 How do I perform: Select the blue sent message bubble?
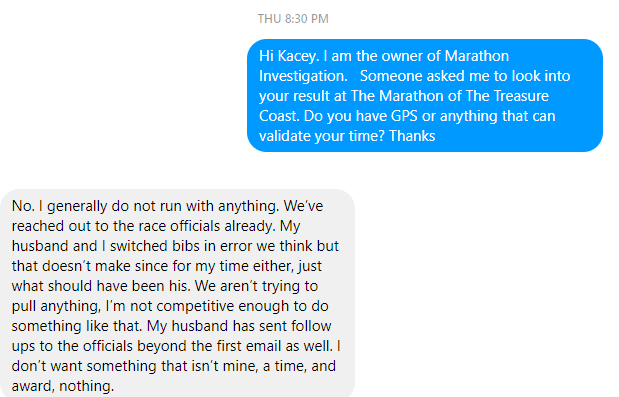click(425, 96)
